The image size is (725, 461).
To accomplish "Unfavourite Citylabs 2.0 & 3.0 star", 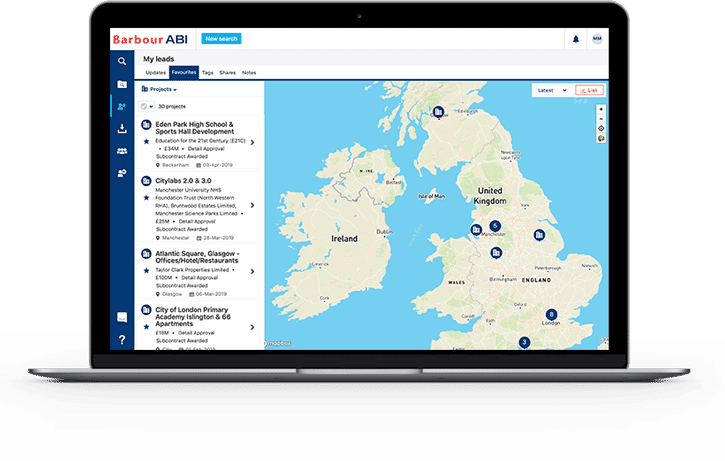I will coord(146,198).
